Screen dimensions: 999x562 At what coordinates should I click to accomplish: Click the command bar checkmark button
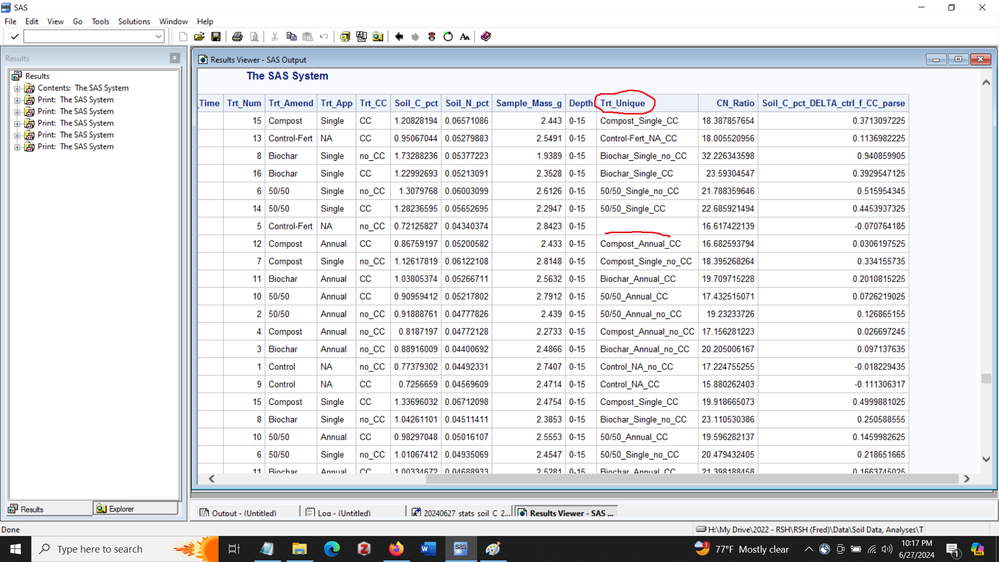pyautogui.click(x=14, y=37)
